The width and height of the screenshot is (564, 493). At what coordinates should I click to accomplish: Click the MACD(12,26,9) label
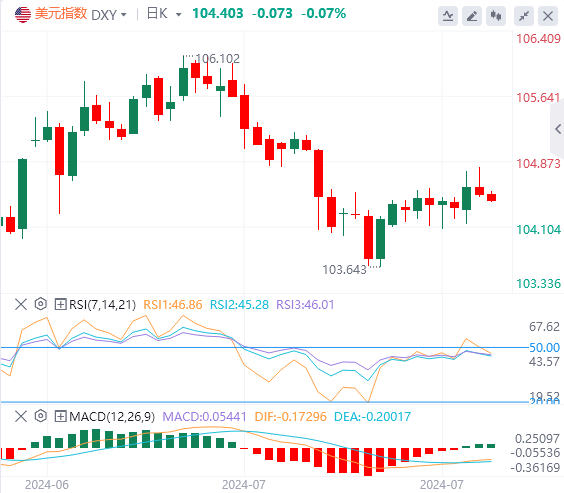(112, 417)
